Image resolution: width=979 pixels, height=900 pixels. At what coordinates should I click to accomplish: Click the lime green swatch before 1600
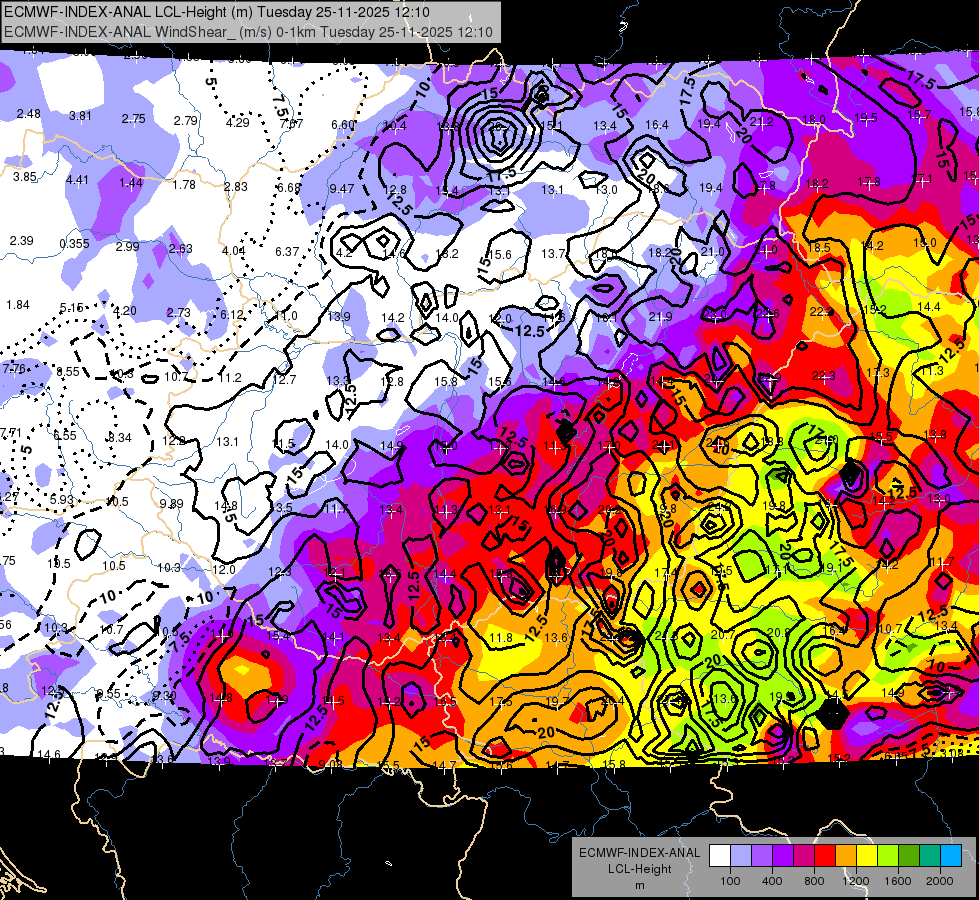tap(888, 856)
